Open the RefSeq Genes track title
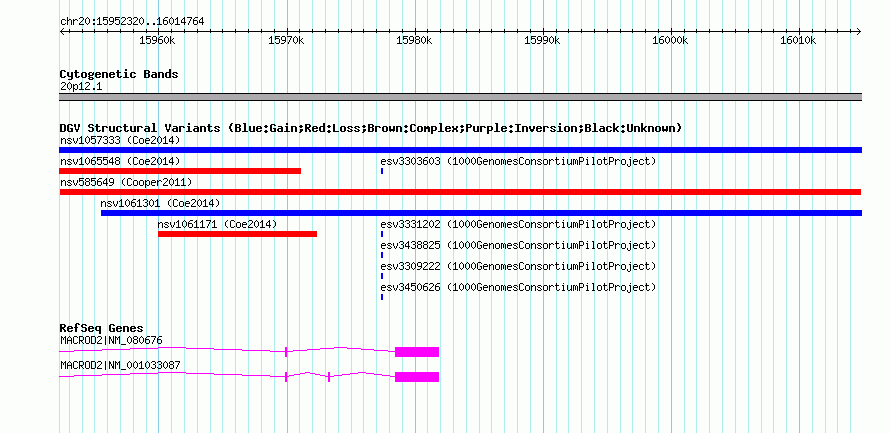 pos(102,329)
